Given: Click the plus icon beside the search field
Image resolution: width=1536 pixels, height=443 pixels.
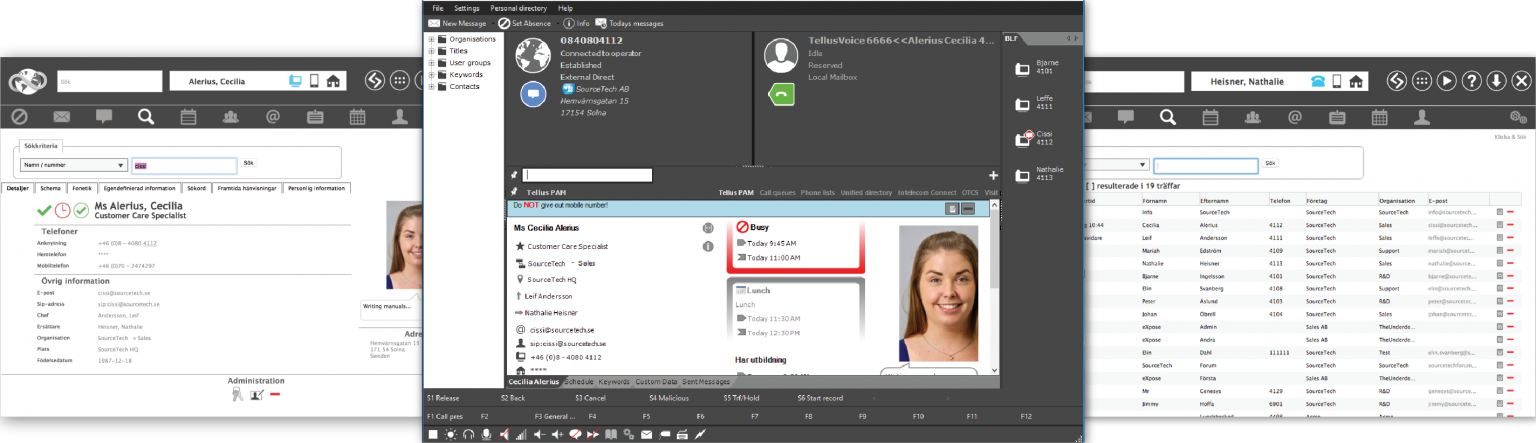Looking at the screenshot, I should tap(993, 175).
